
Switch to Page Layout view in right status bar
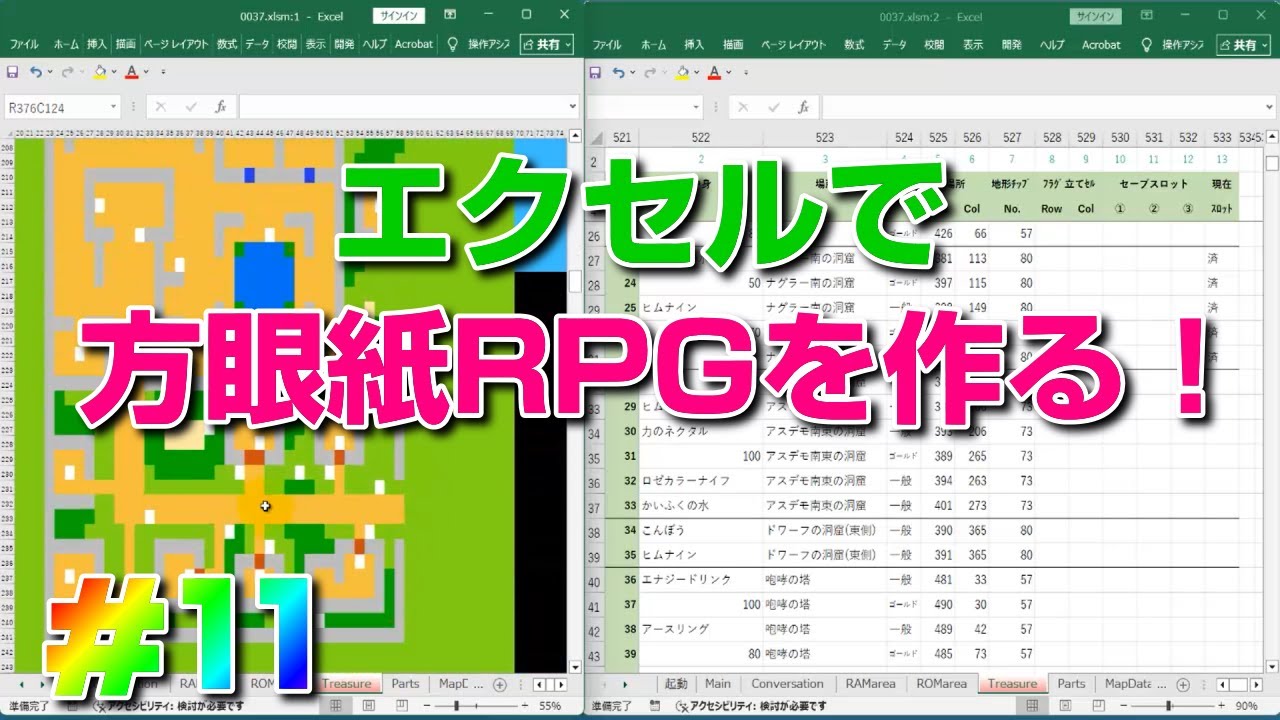coord(1068,706)
